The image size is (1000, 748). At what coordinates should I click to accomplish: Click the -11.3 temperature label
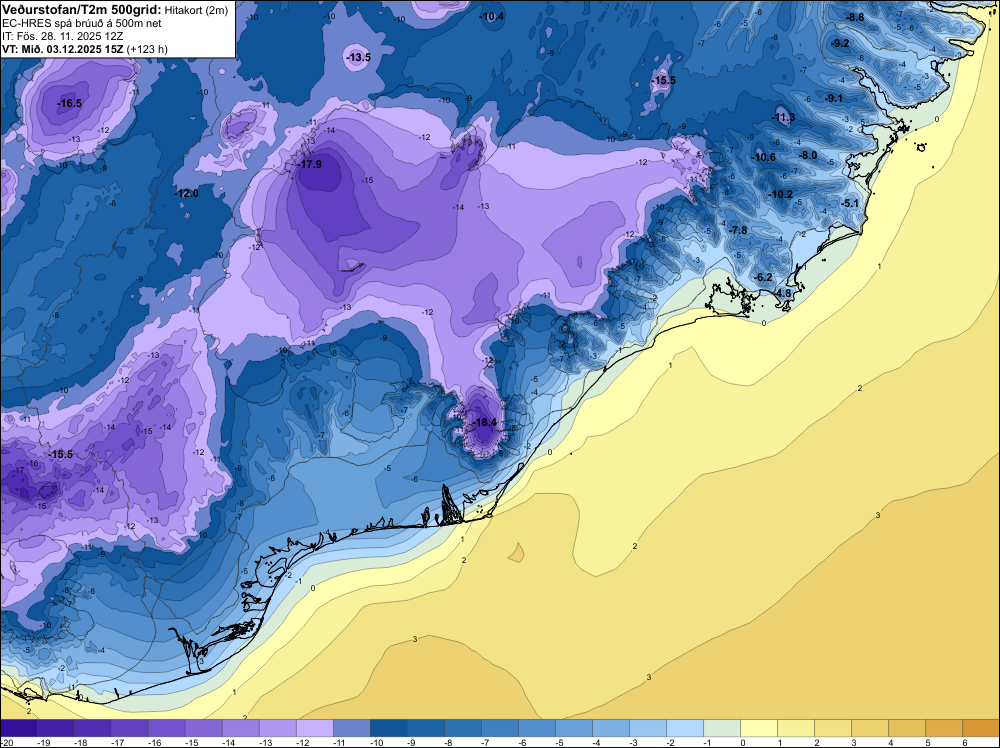(x=784, y=117)
